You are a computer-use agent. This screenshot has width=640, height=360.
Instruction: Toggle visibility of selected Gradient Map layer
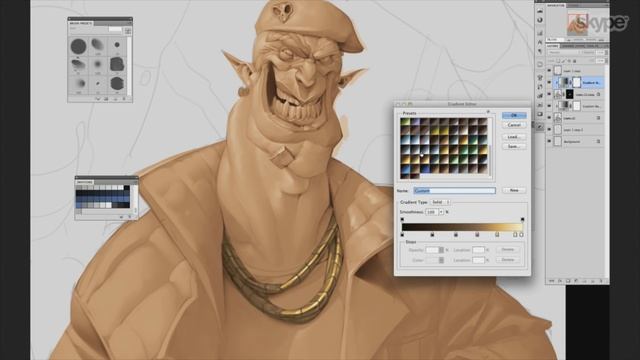click(x=549, y=82)
